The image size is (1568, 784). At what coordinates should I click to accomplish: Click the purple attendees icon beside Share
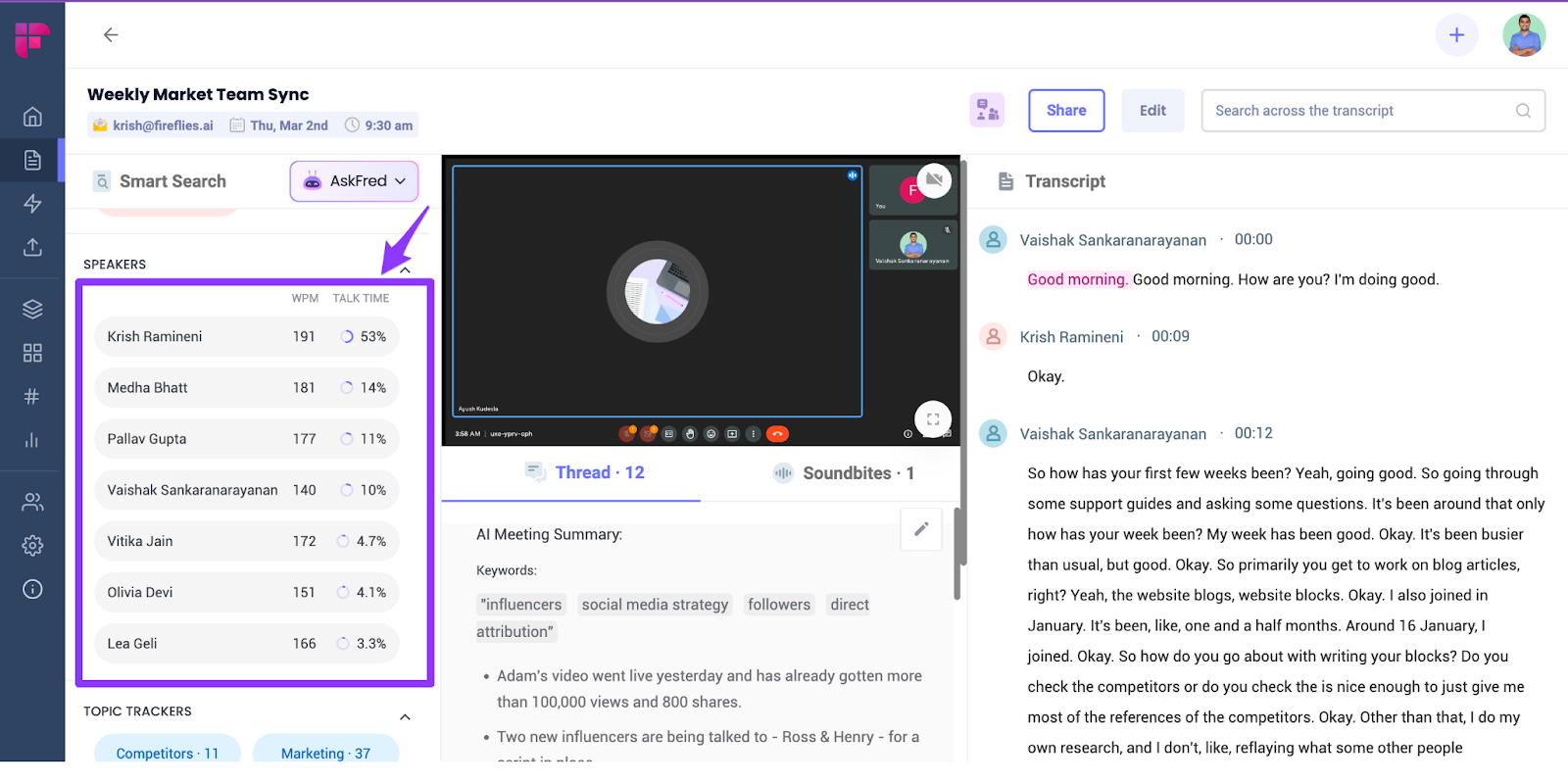987,111
